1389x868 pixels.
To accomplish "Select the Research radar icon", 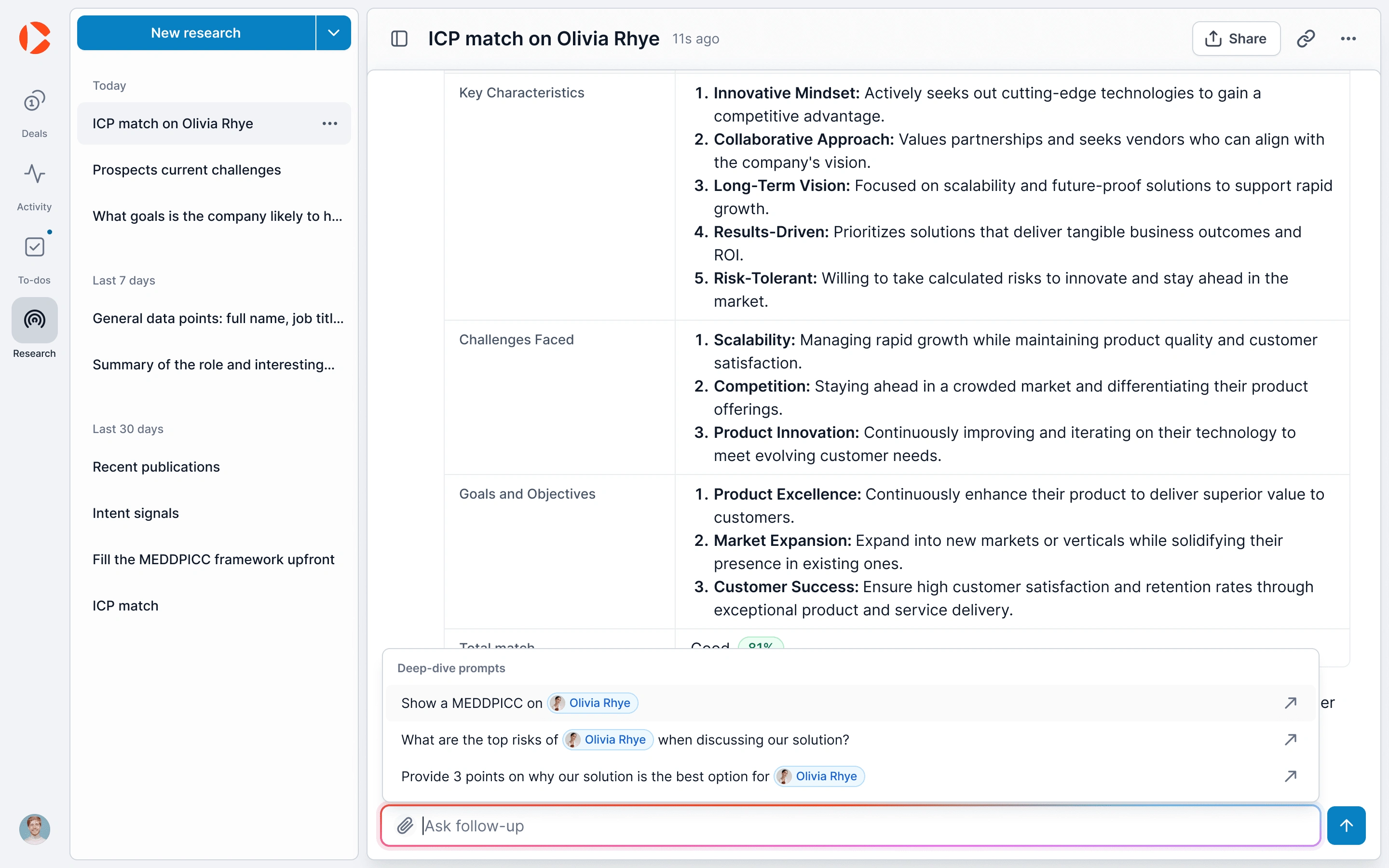I will (x=34, y=319).
